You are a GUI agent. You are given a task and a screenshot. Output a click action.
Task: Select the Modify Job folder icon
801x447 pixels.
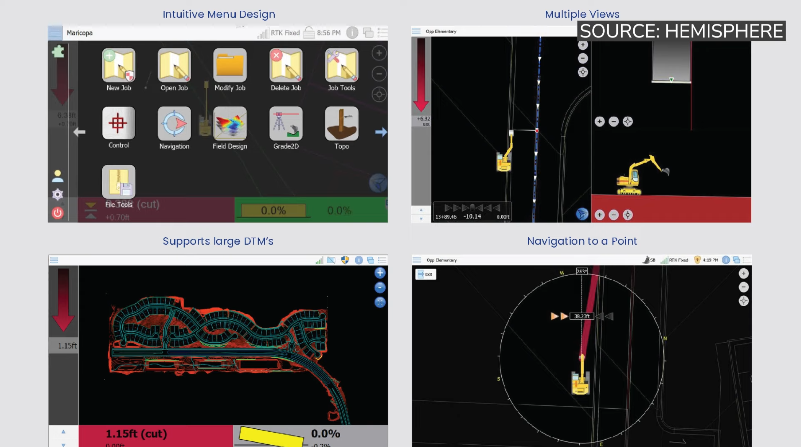pyautogui.click(x=230, y=67)
